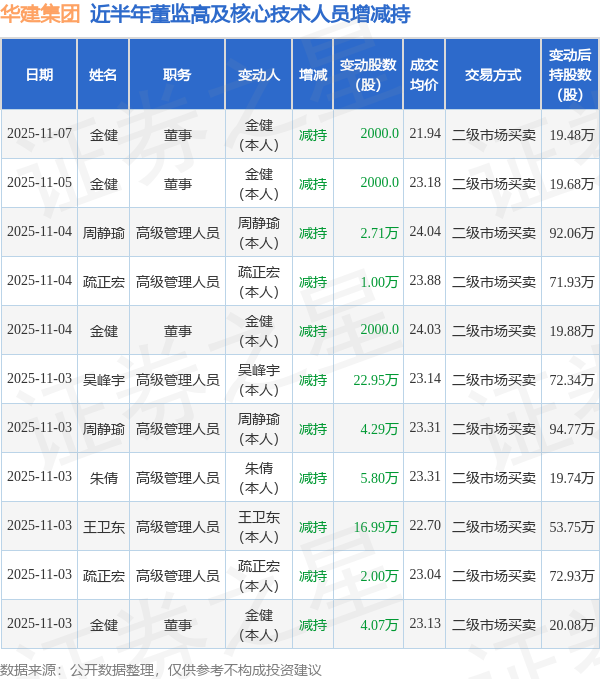Click the 朱倩 name cell
600x679 pixels.
(x=103, y=478)
